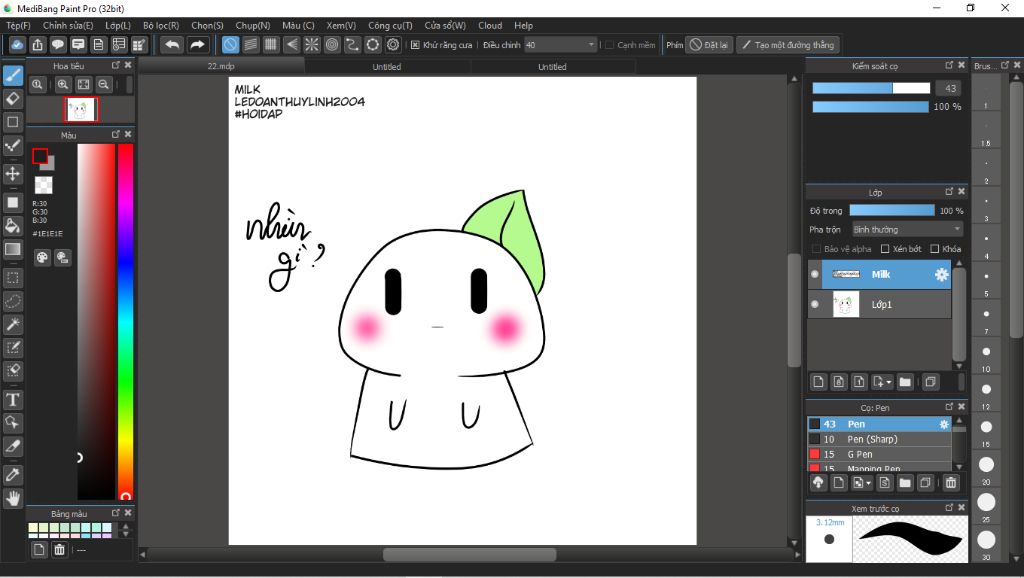Select the G Pen brush
Screen dimensions: 1024x578
pos(879,455)
